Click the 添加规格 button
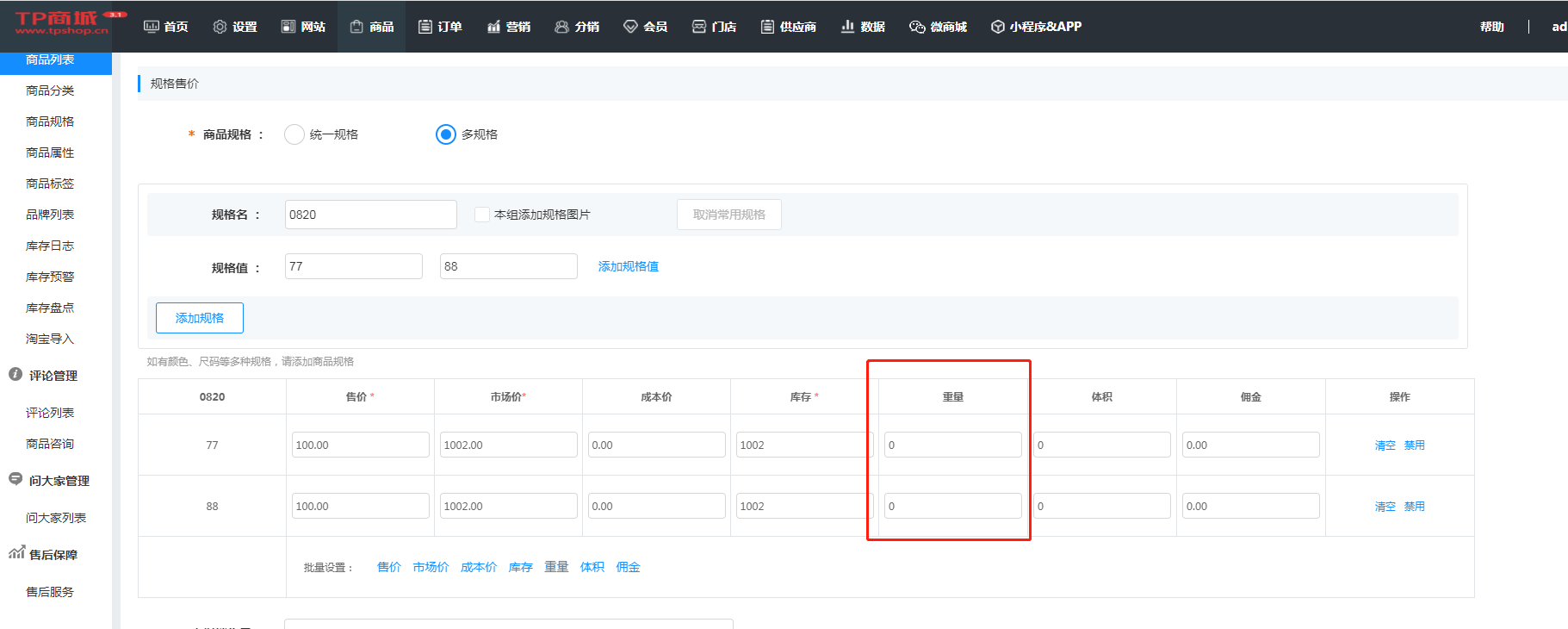Screen dimensions: 1568x629 click(200, 318)
